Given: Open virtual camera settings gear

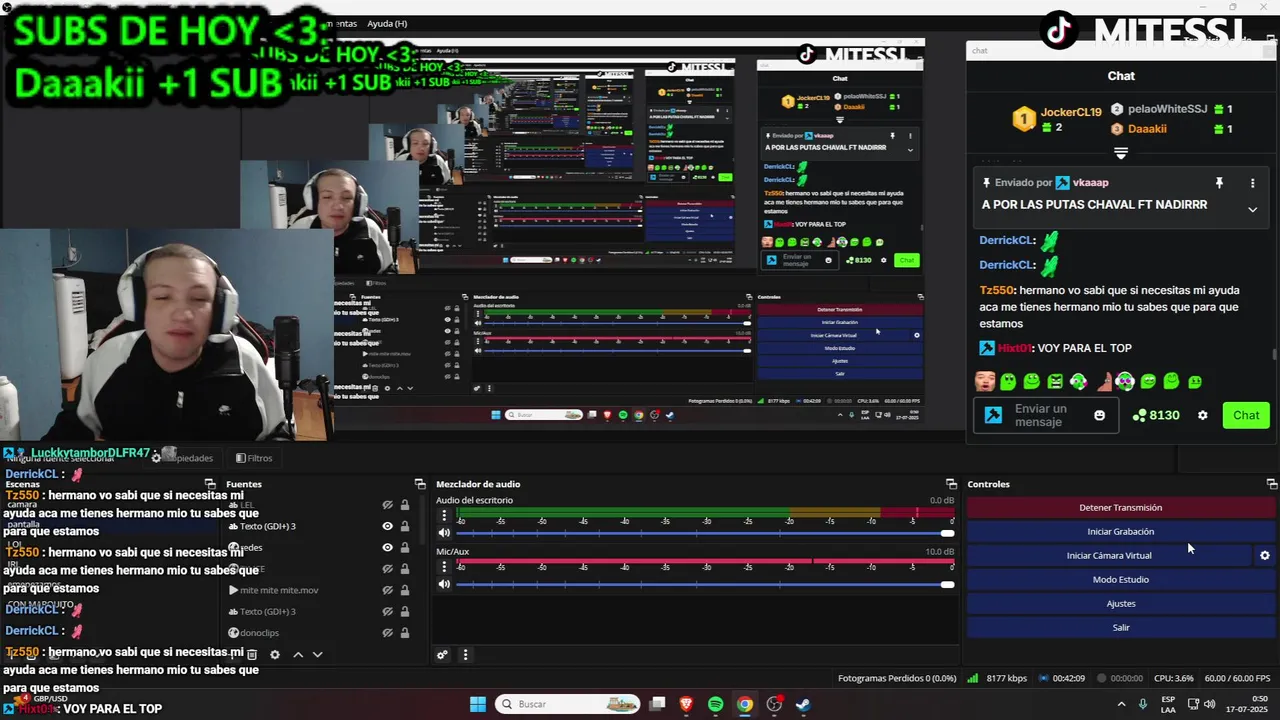Looking at the screenshot, I should click(1265, 555).
